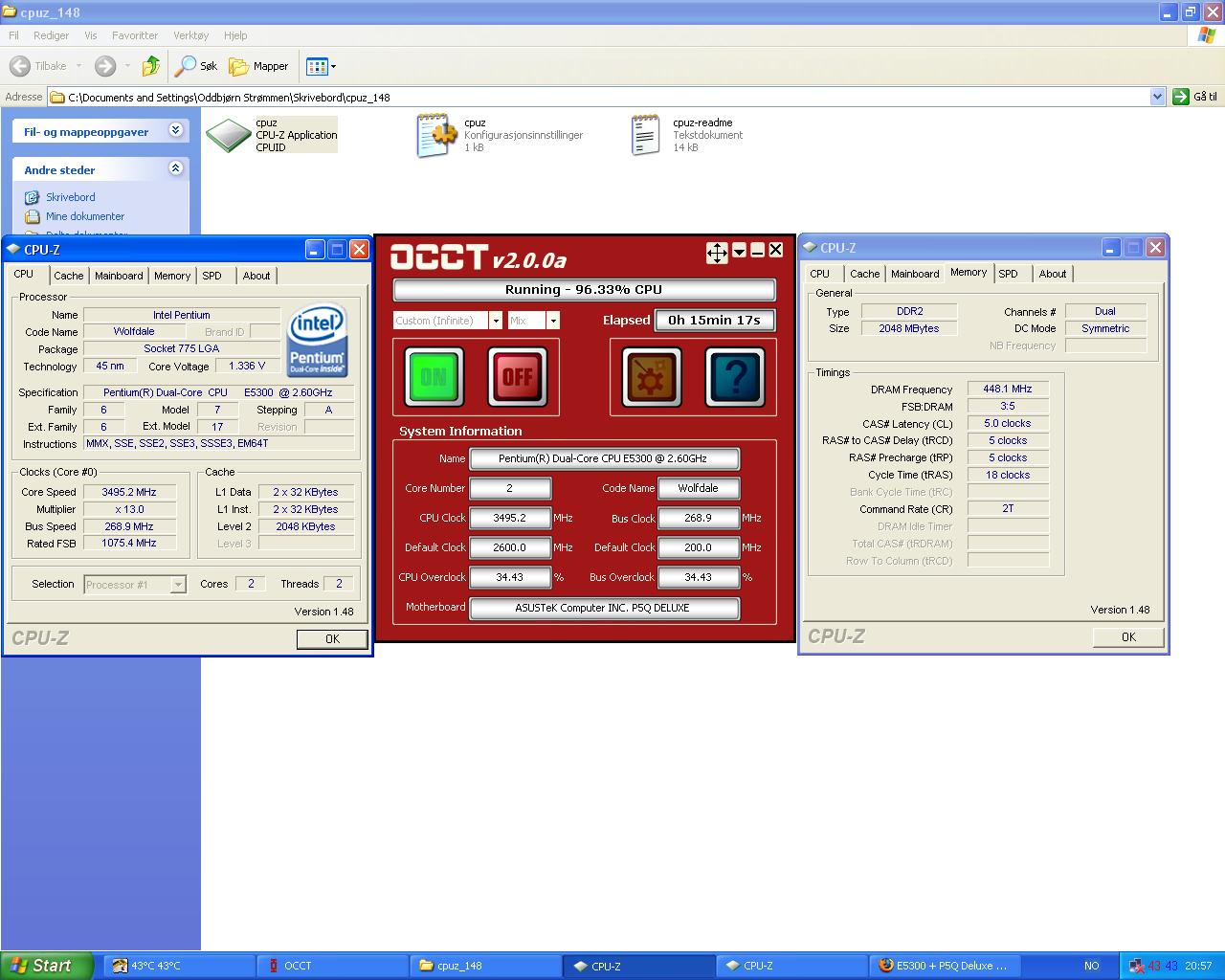Click the Start button
The width and height of the screenshot is (1225, 980).
[x=47, y=966]
